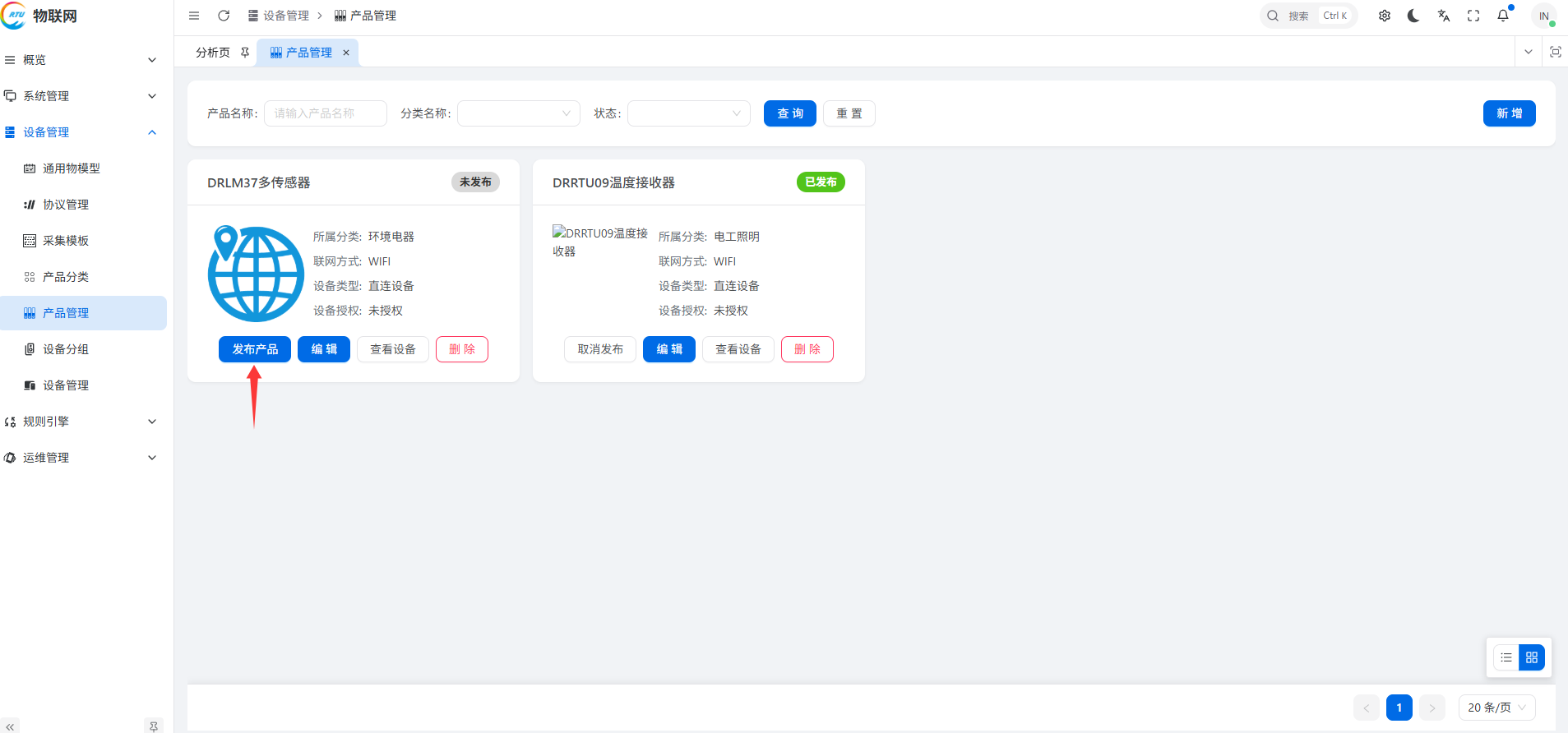Click the 物联网 logo icon
This screenshot has height=733, width=1568.
(14, 15)
